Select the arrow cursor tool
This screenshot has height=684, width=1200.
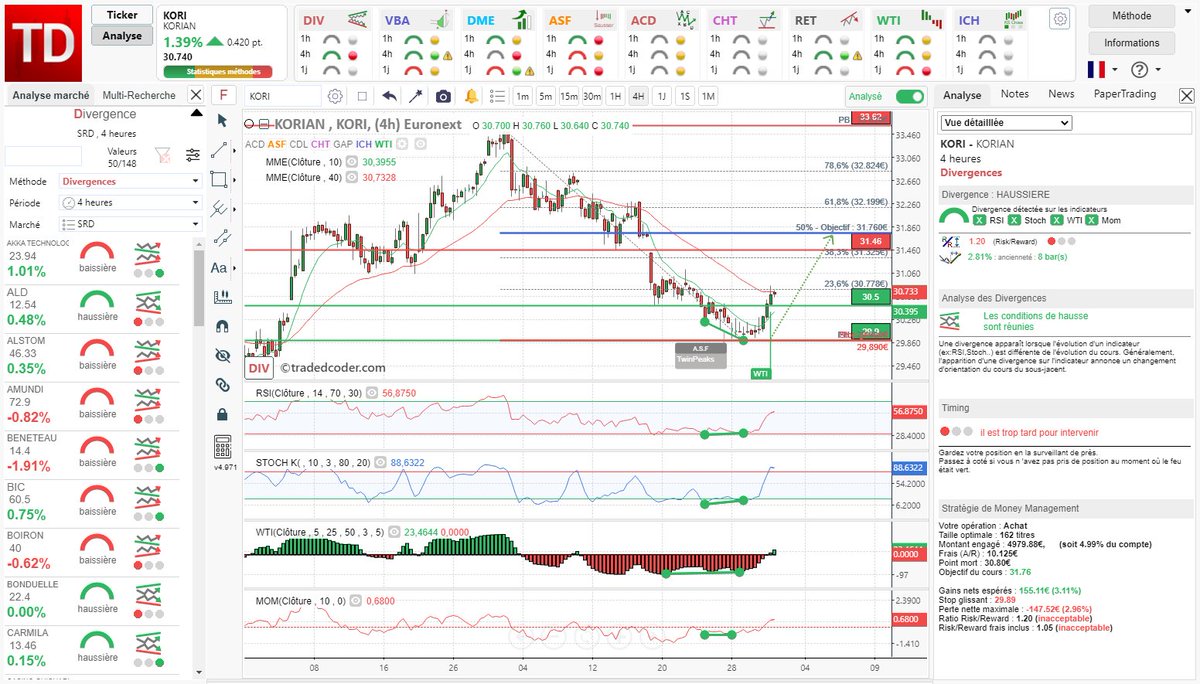(x=221, y=122)
